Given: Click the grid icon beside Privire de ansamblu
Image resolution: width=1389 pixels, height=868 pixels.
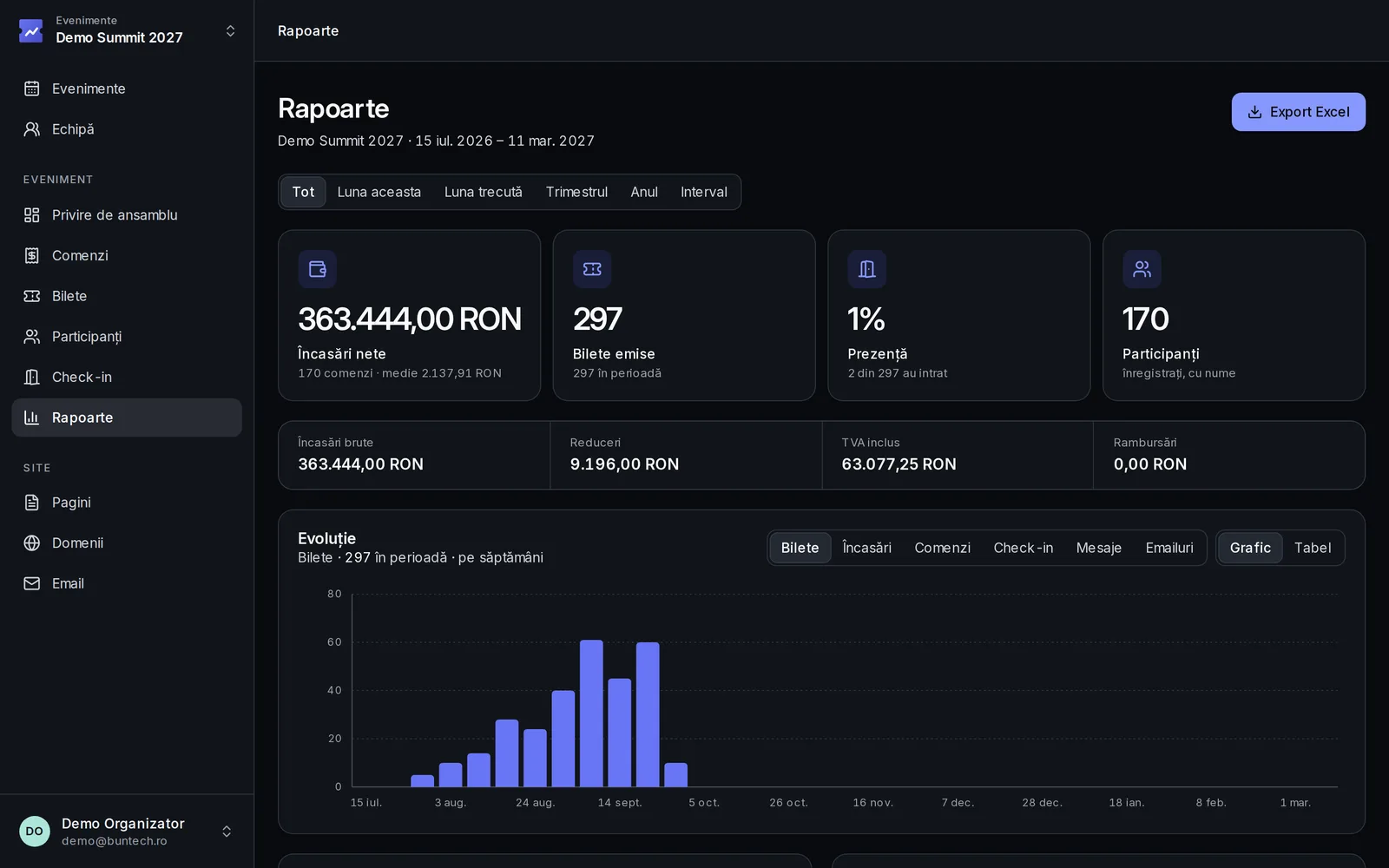Looking at the screenshot, I should tap(32, 215).
